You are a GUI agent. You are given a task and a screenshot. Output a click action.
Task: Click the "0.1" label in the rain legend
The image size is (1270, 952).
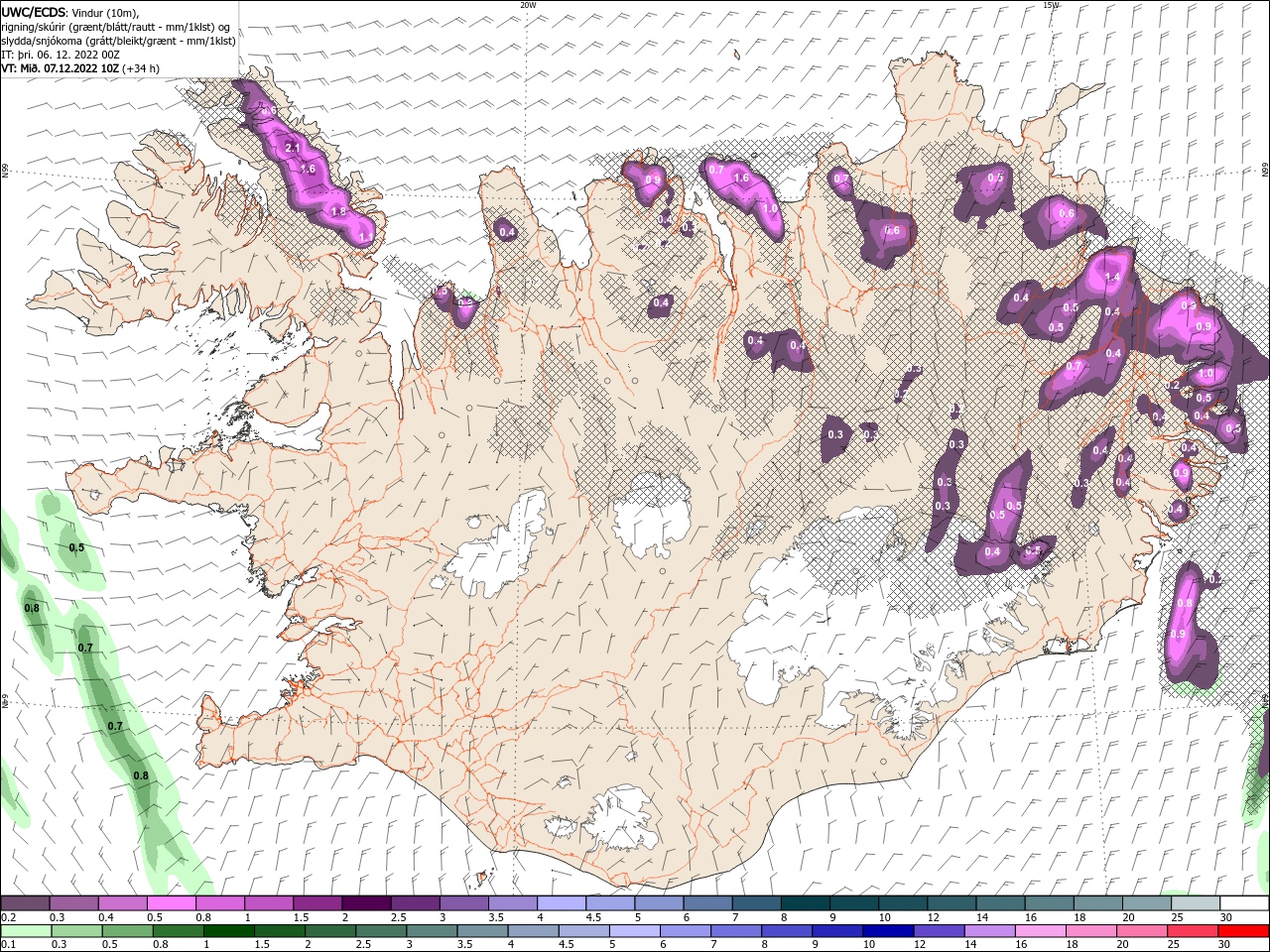coord(8,945)
